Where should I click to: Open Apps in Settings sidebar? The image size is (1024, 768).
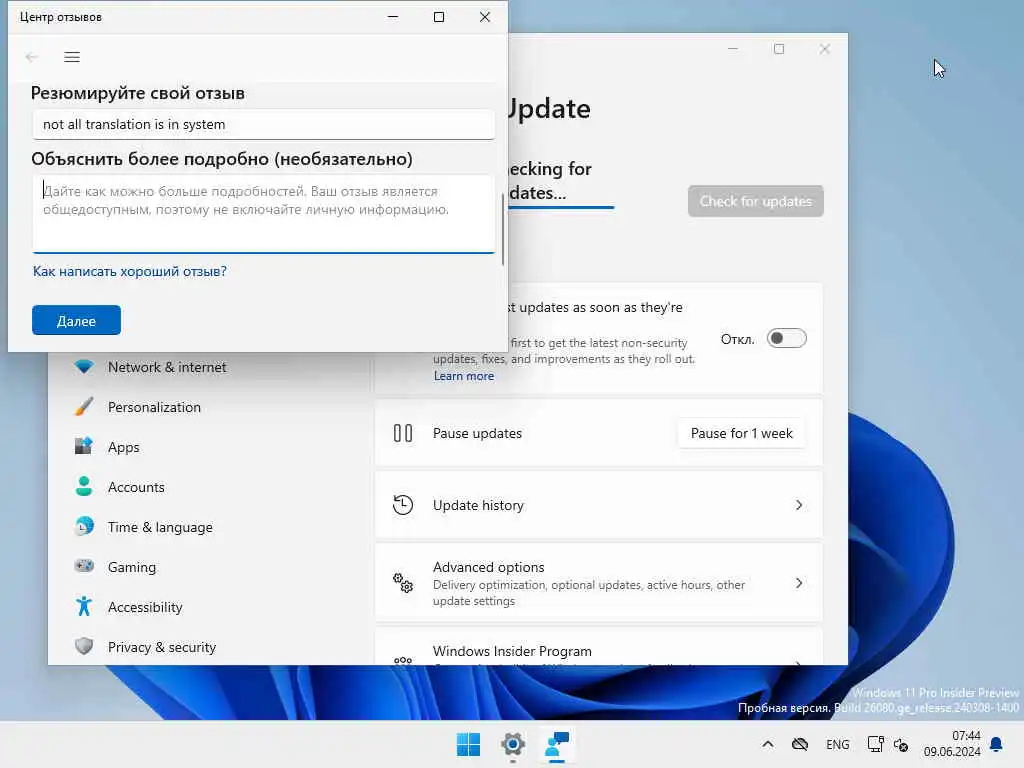pos(123,447)
